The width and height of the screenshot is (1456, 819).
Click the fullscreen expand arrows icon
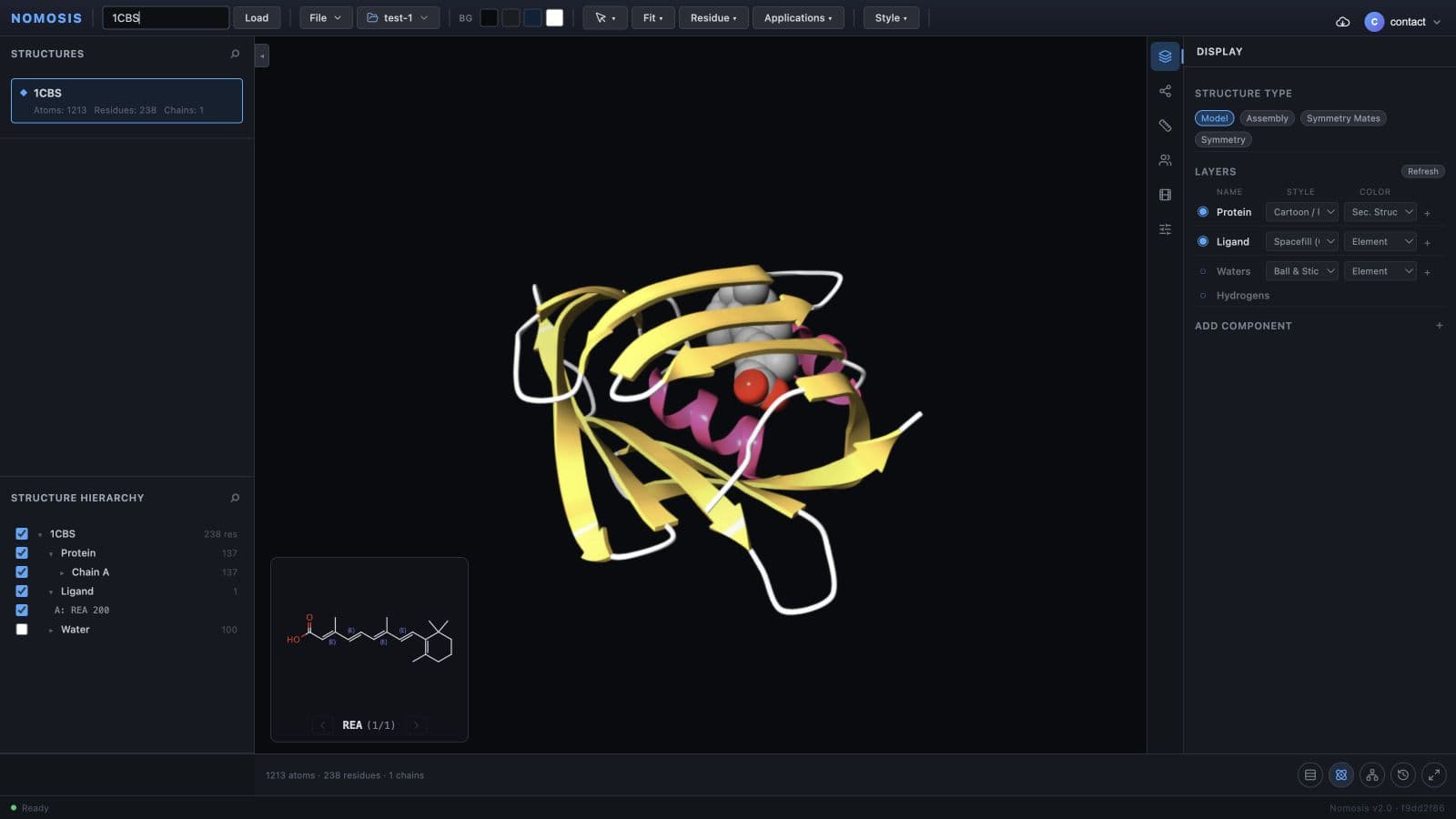[x=1434, y=775]
